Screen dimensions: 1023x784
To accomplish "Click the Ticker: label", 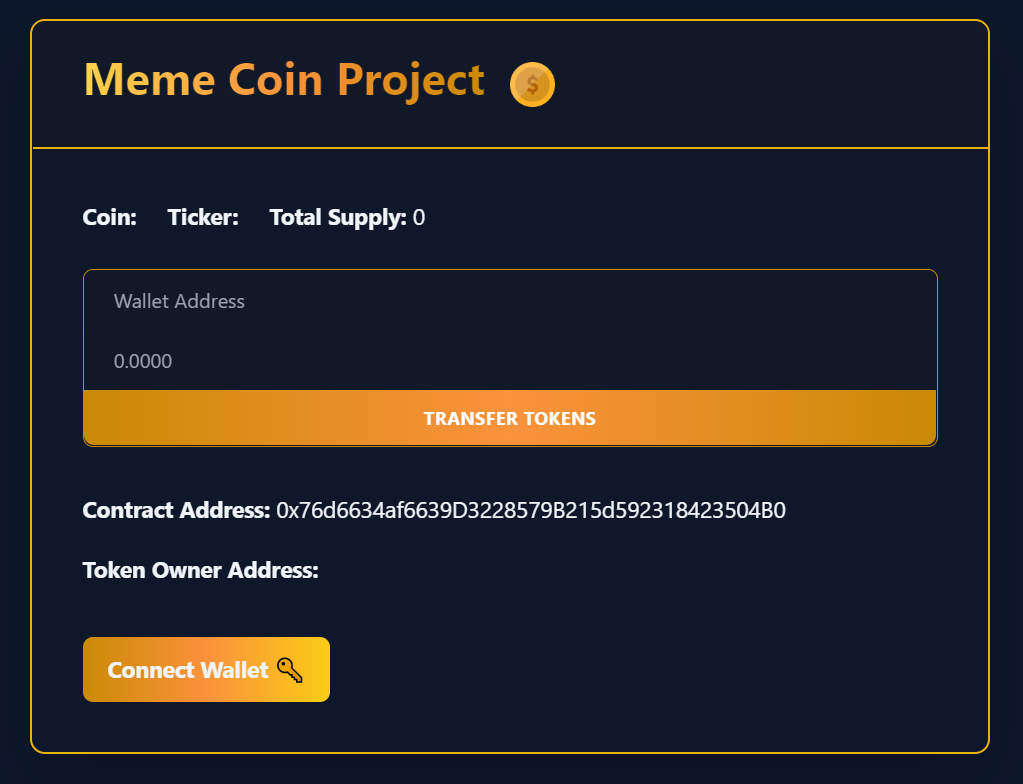I will (x=202, y=217).
